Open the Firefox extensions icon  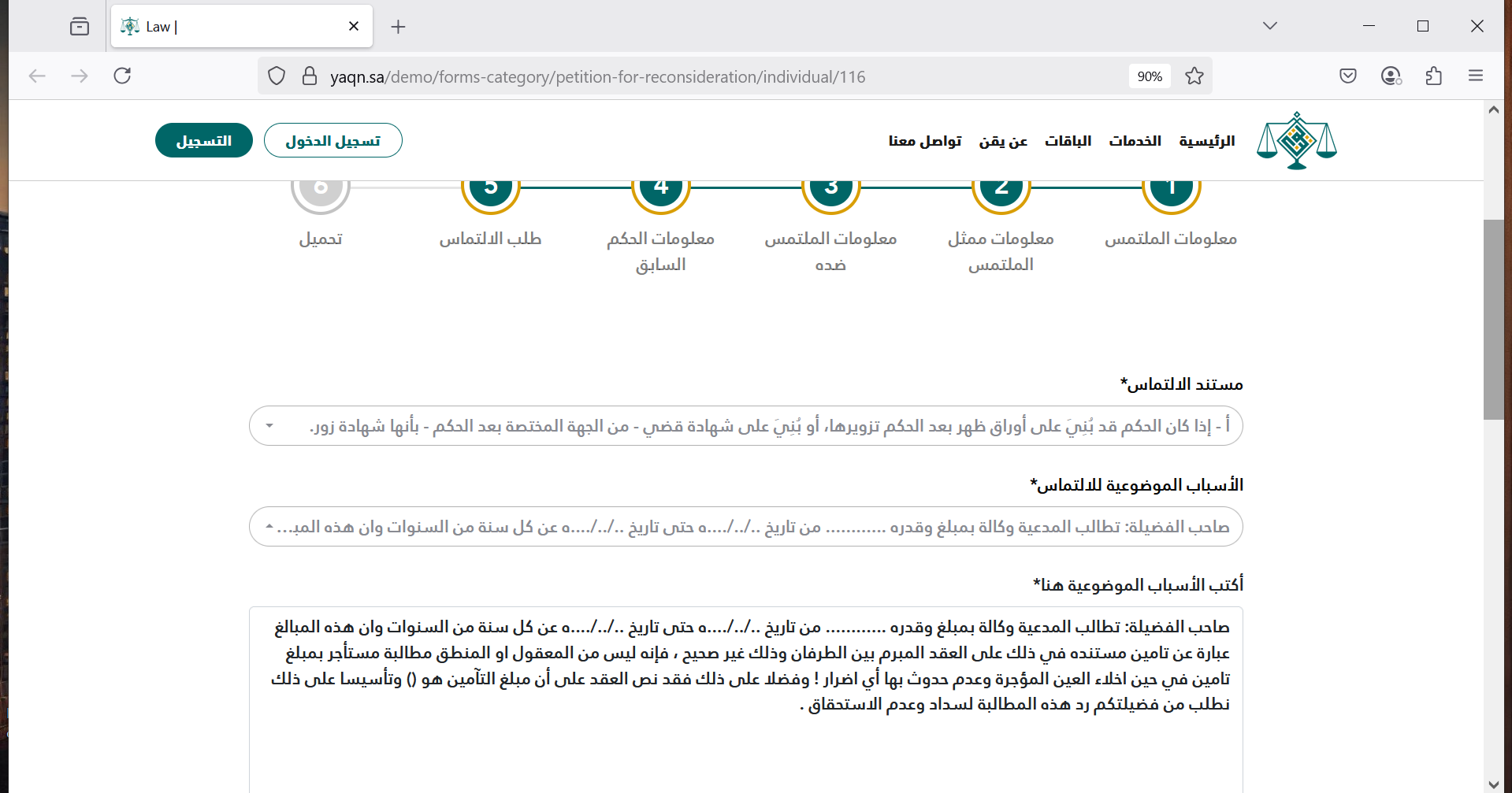(x=1433, y=76)
